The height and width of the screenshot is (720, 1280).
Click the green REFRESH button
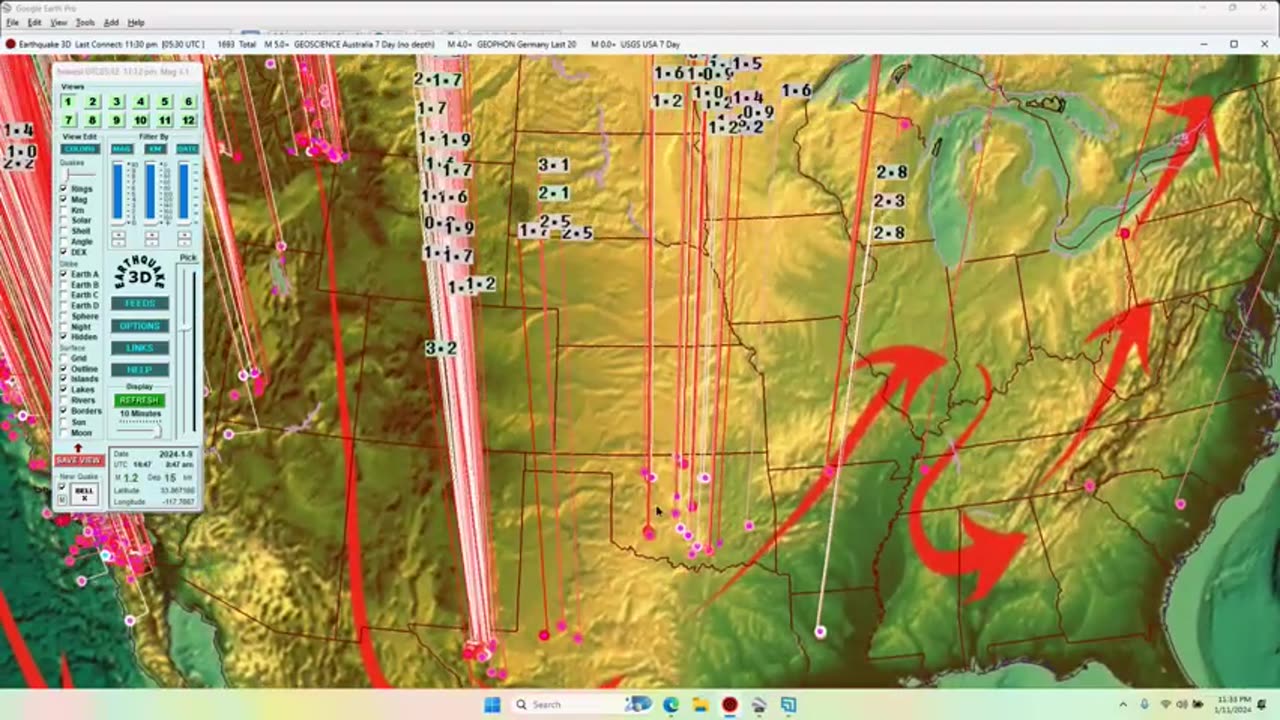(139, 400)
